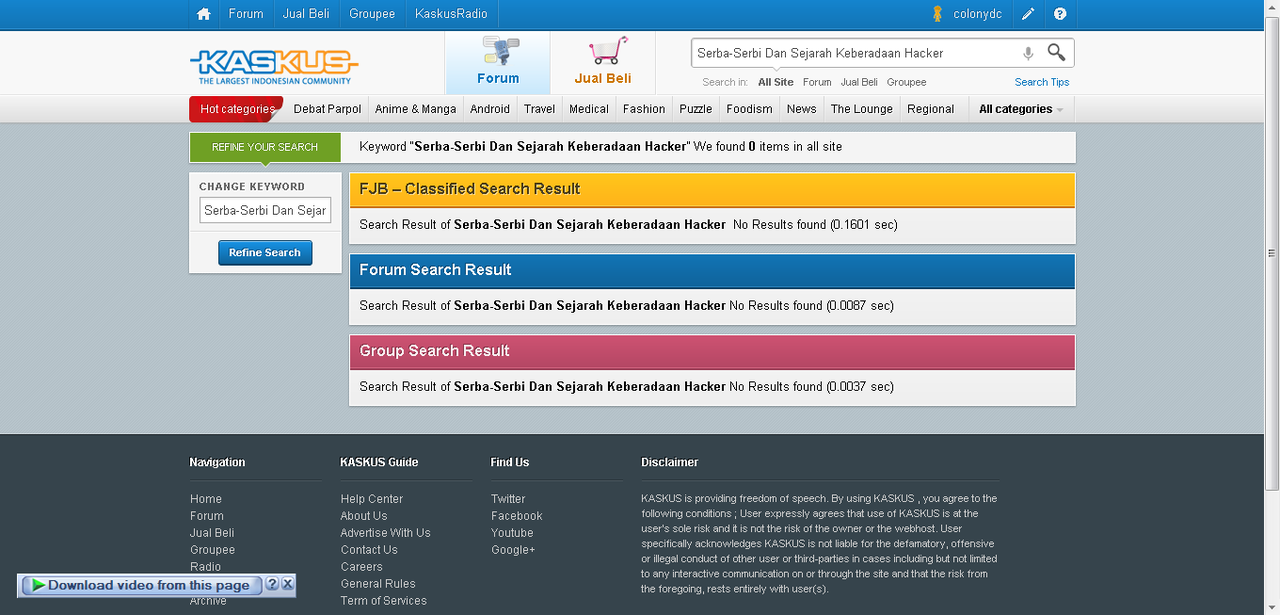Open The Lounge category
Screen dimensions: 1280x615
(861, 109)
